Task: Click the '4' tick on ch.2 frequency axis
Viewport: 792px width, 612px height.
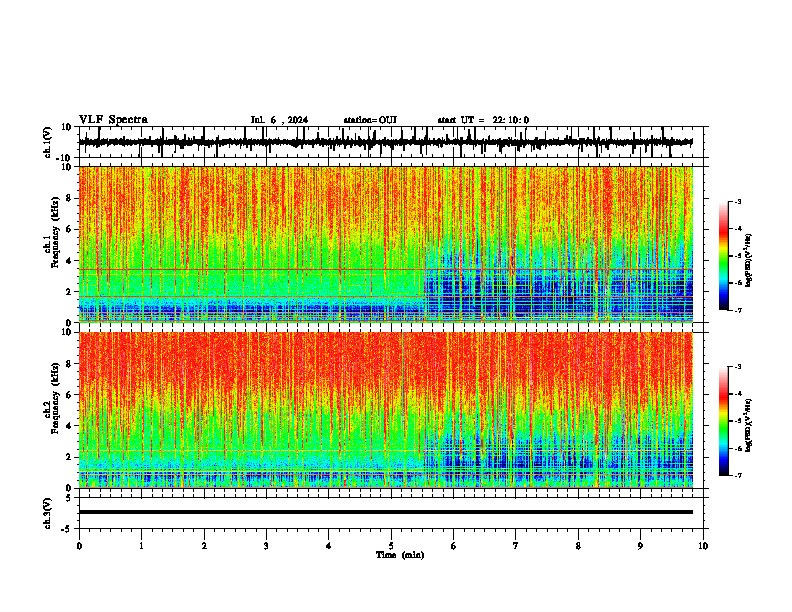Action: [x=69, y=426]
